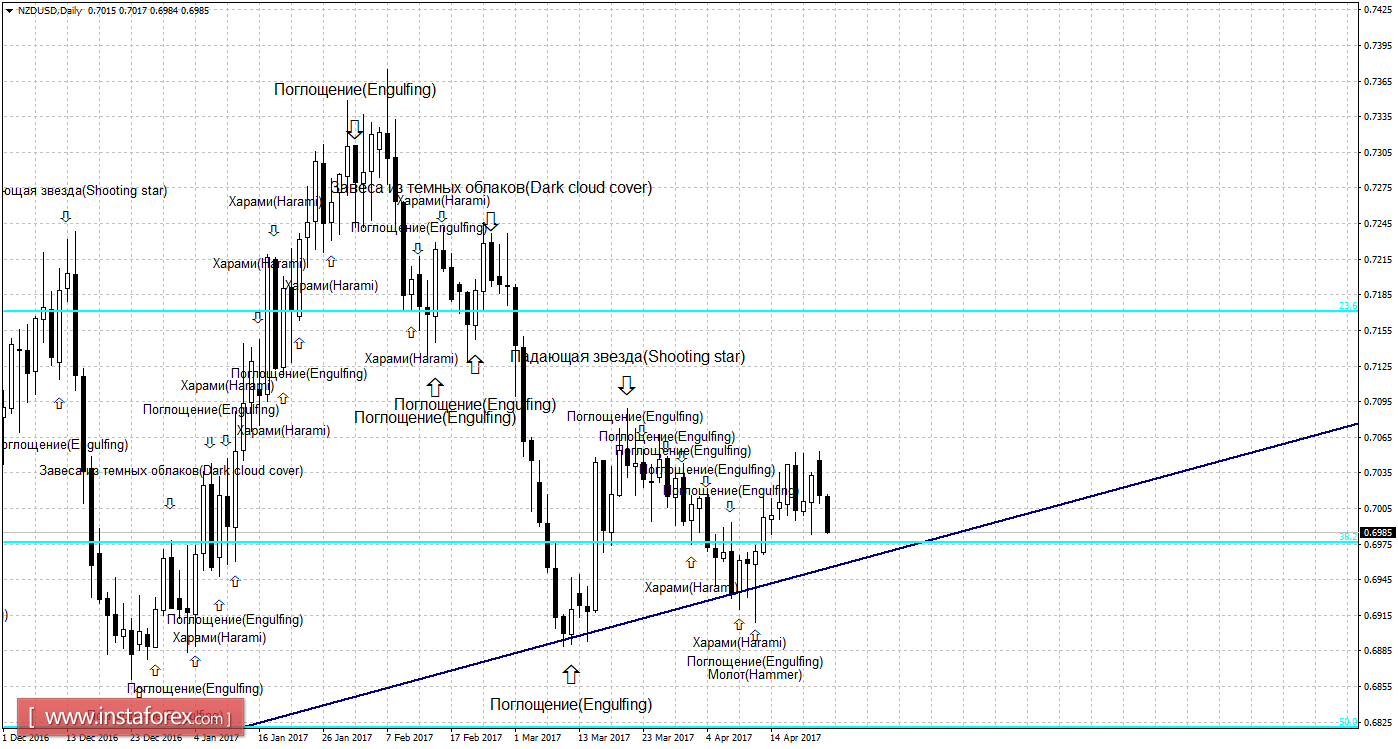Image resolution: width=1398 pixels, height=749 pixels.
Task: Select the full Падающая звезда(Shooting star) label
Action: pos(627,356)
